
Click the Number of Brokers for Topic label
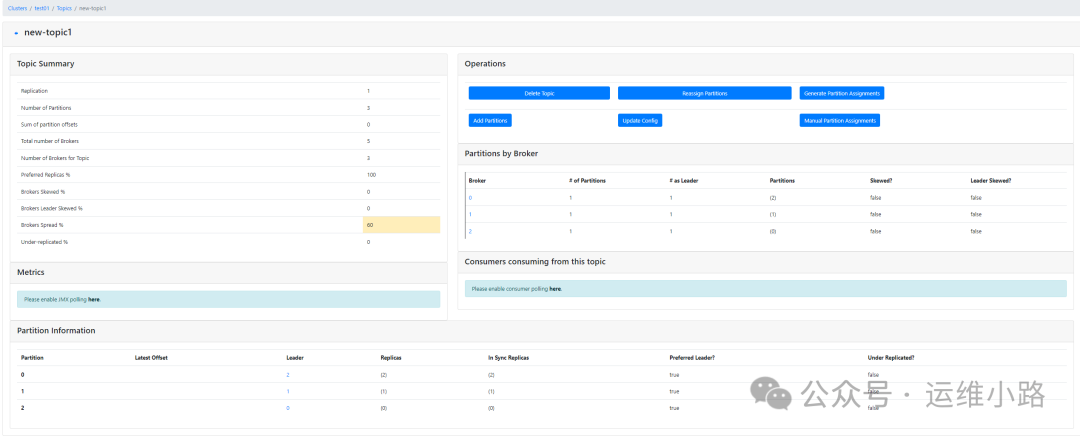click(x=55, y=158)
